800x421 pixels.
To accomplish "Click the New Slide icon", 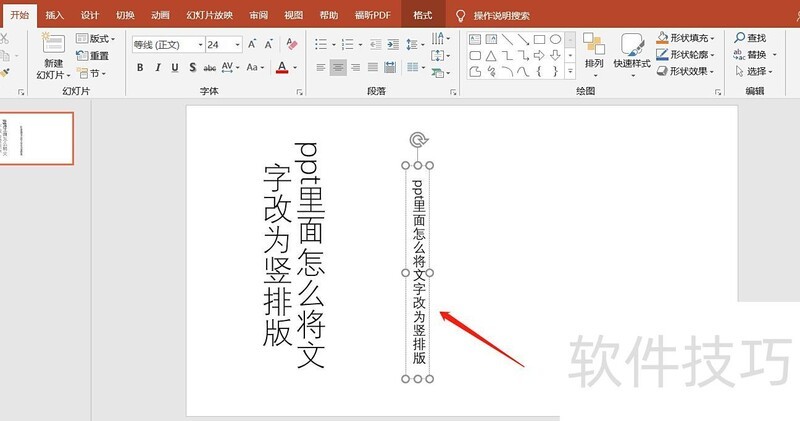I will click(x=53, y=45).
